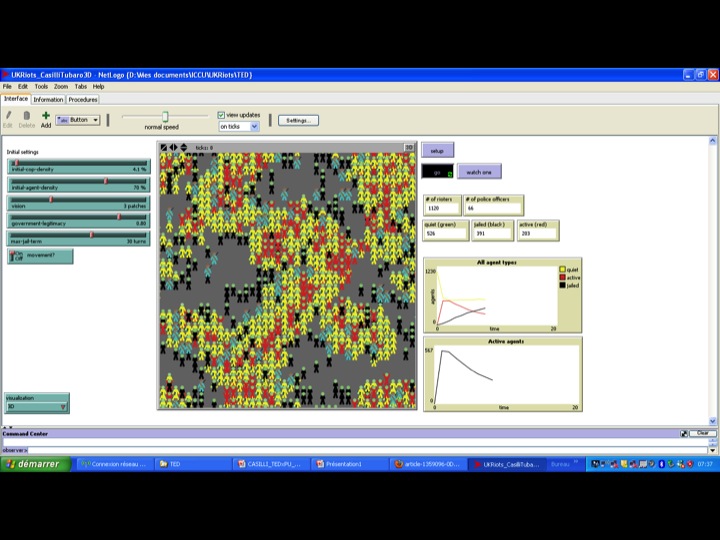
Task: Click the jailed (black) monitor
Action: 493,230
